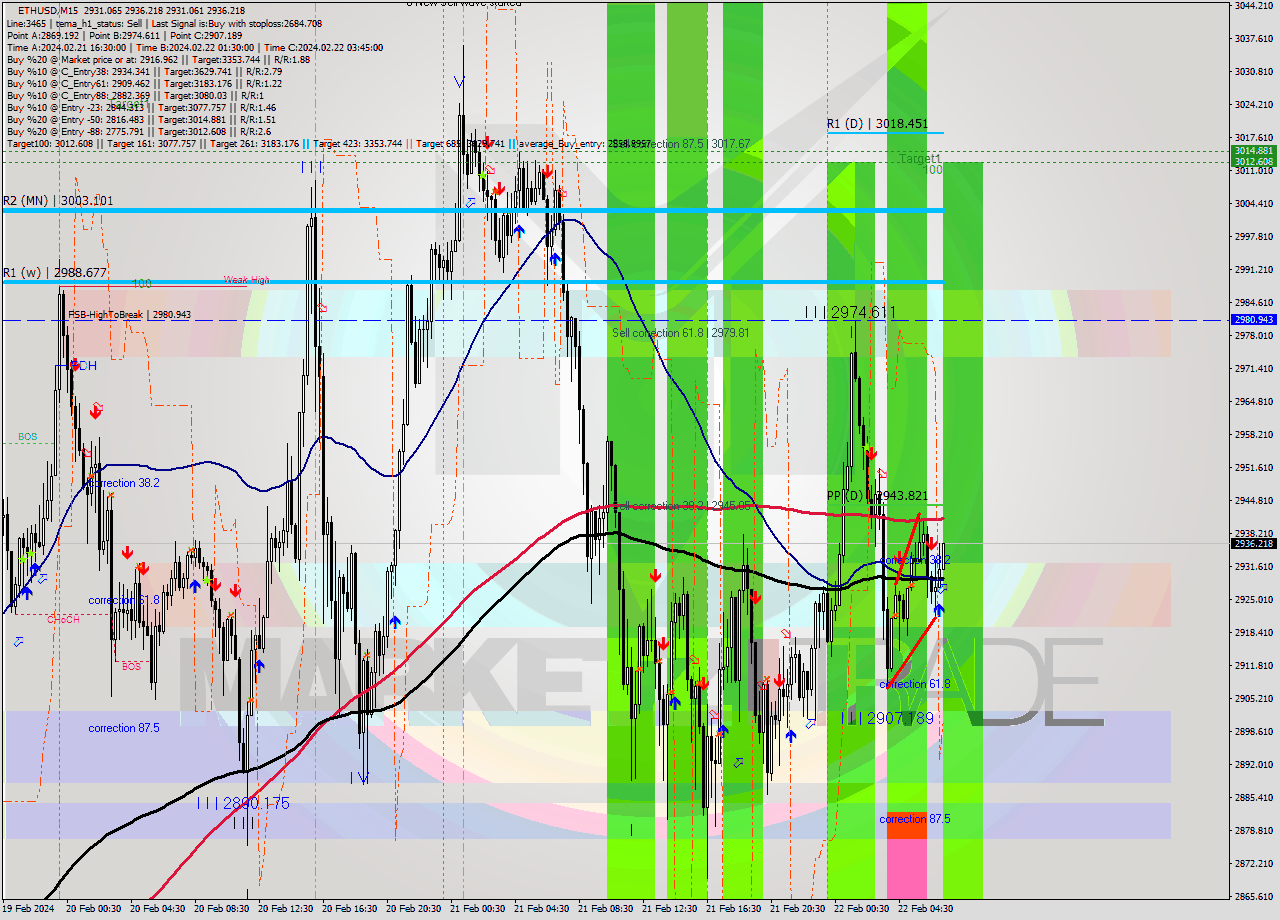Click the '| | | 2890.175' wave label

pos(243,803)
